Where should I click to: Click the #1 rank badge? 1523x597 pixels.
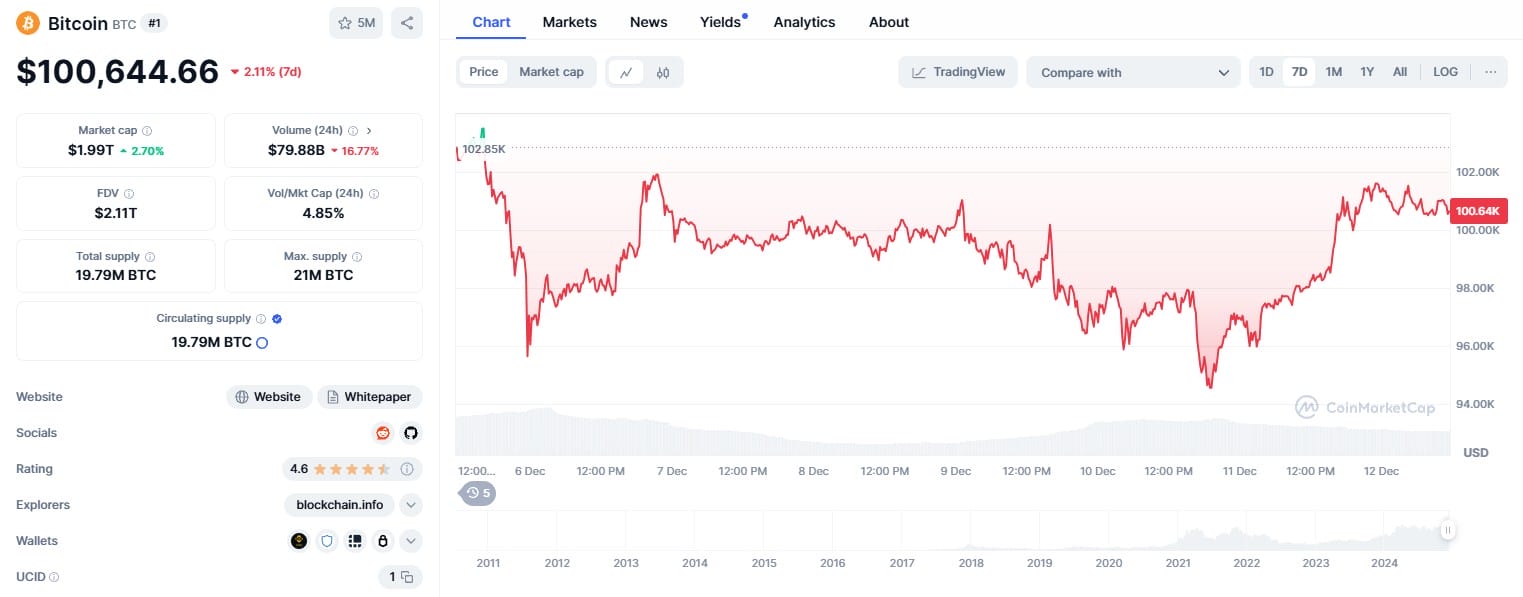point(154,23)
